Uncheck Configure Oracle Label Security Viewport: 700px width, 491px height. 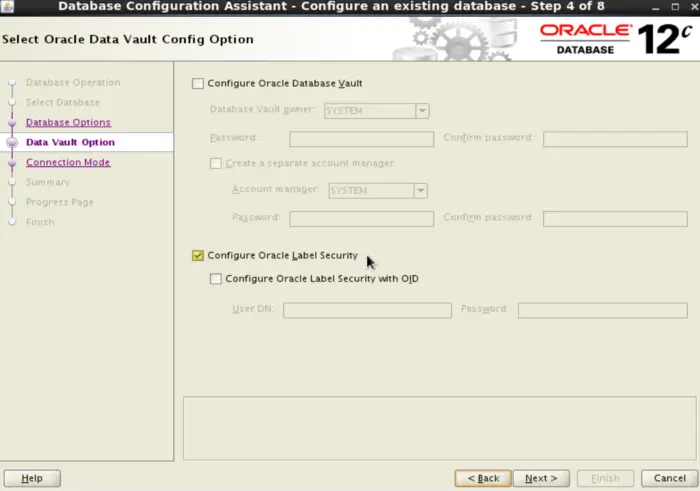point(198,255)
